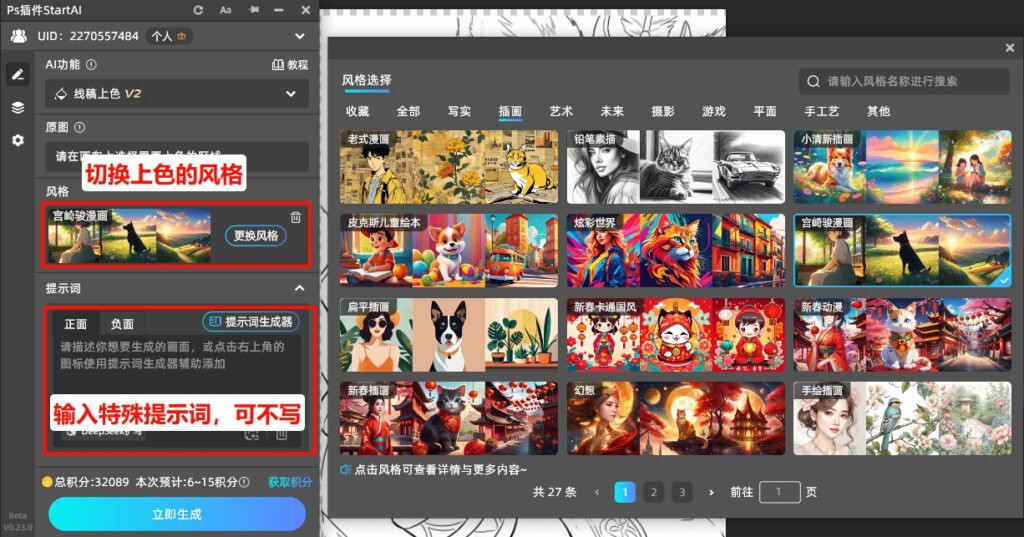Select the 插画 tab

[x=510, y=111]
